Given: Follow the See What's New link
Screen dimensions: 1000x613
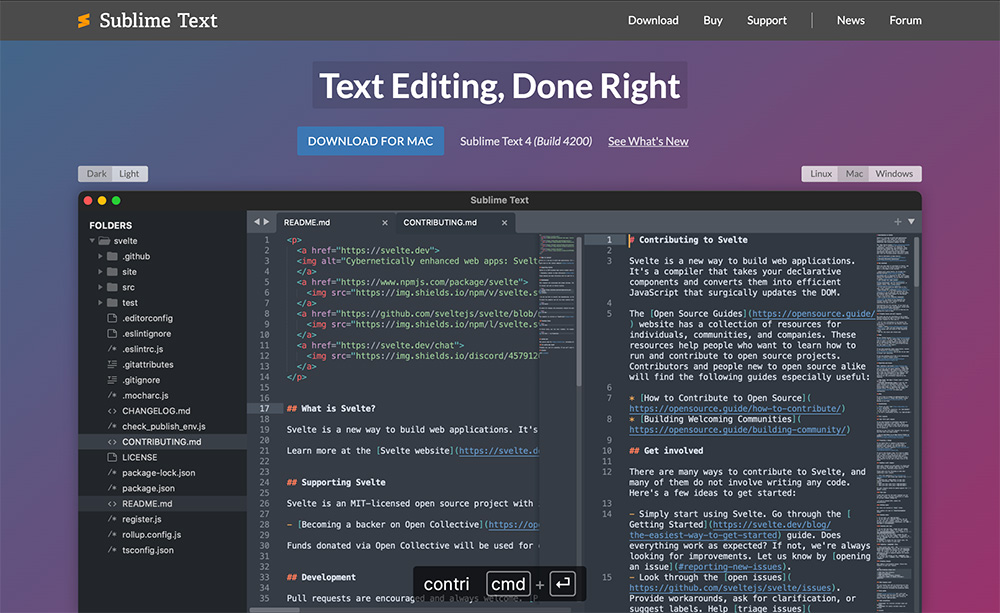Looking at the screenshot, I should pos(648,142).
